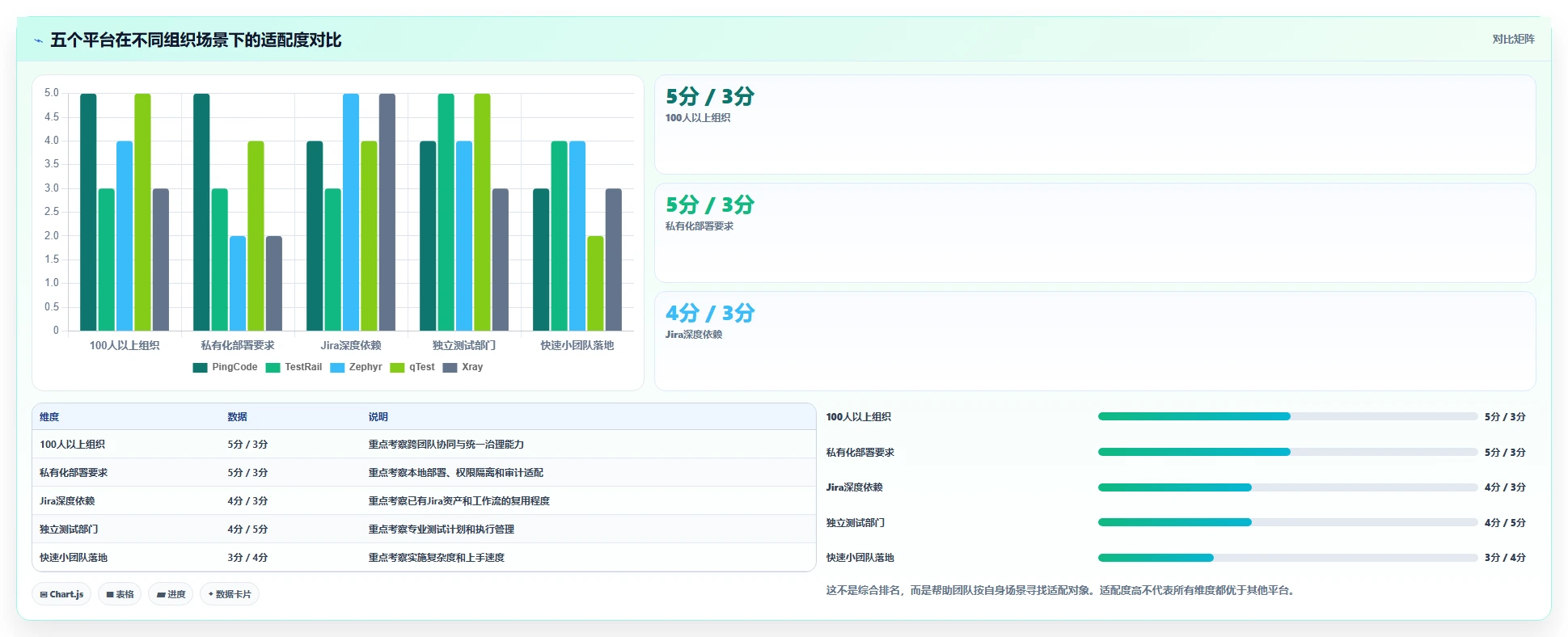Click the page title 五个平台在不同组织场景下的适配度对比
Image resolution: width=1568 pixels, height=637 pixels.
[196, 40]
